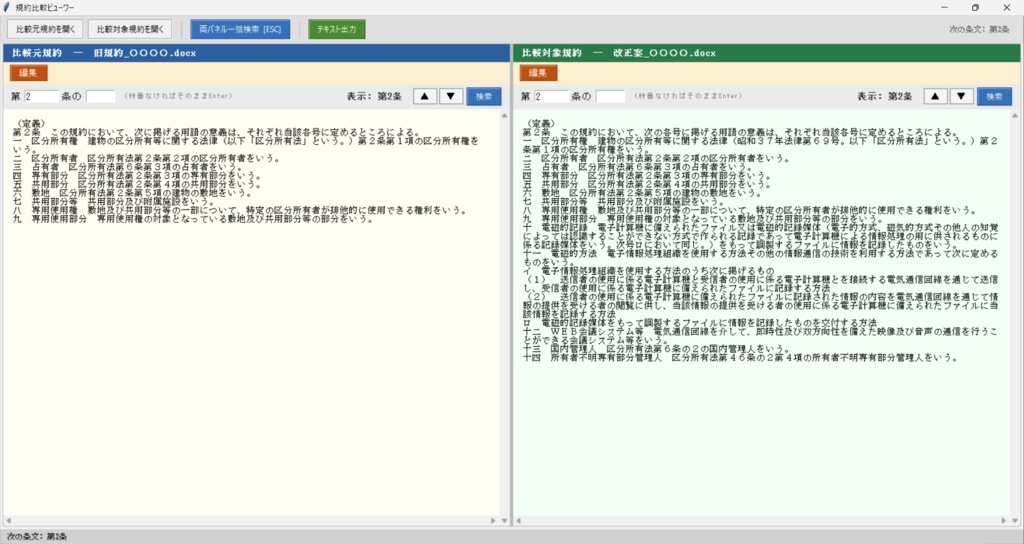This screenshot has width=1024, height=544.
Task: Click line 八 専用使用権 in the left panel
Action: pyautogui.click(x=240, y=210)
